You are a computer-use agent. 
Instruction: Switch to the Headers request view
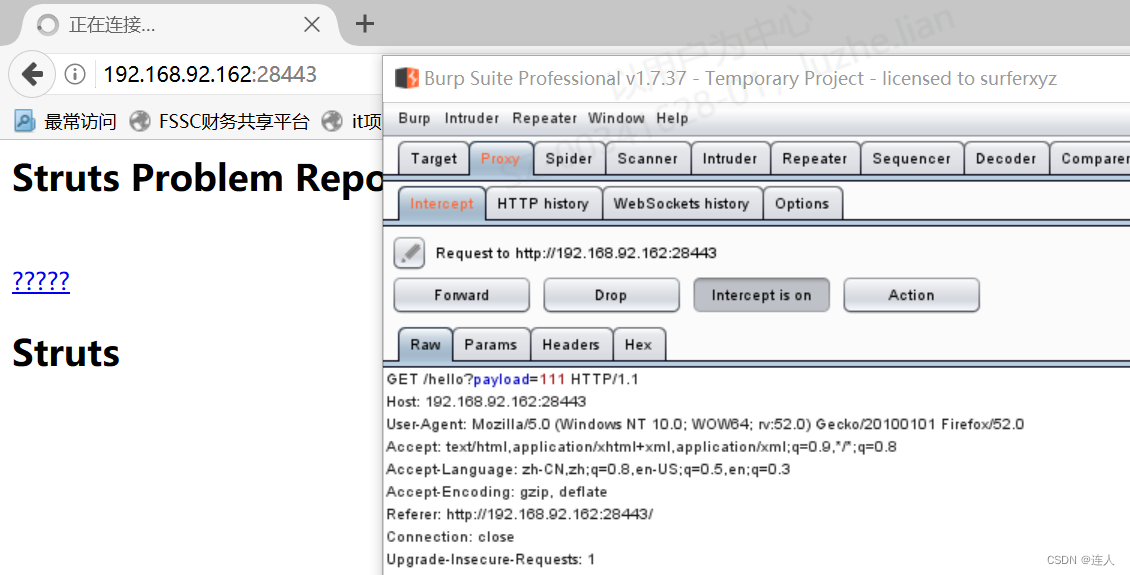coord(571,344)
